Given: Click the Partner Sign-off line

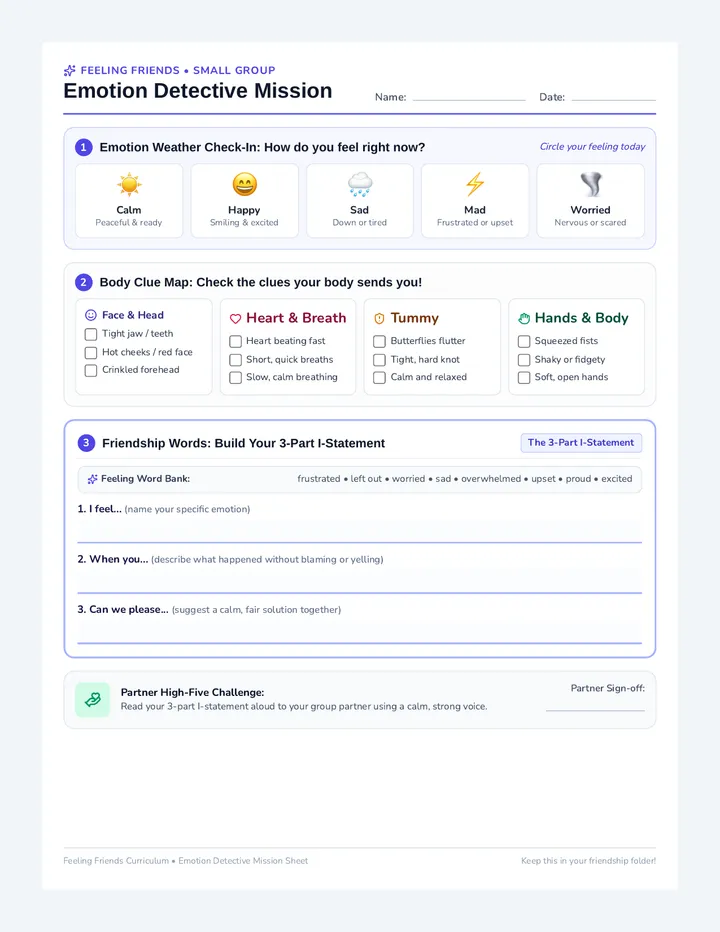Looking at the screenshot, I should [x=595, y=705].
